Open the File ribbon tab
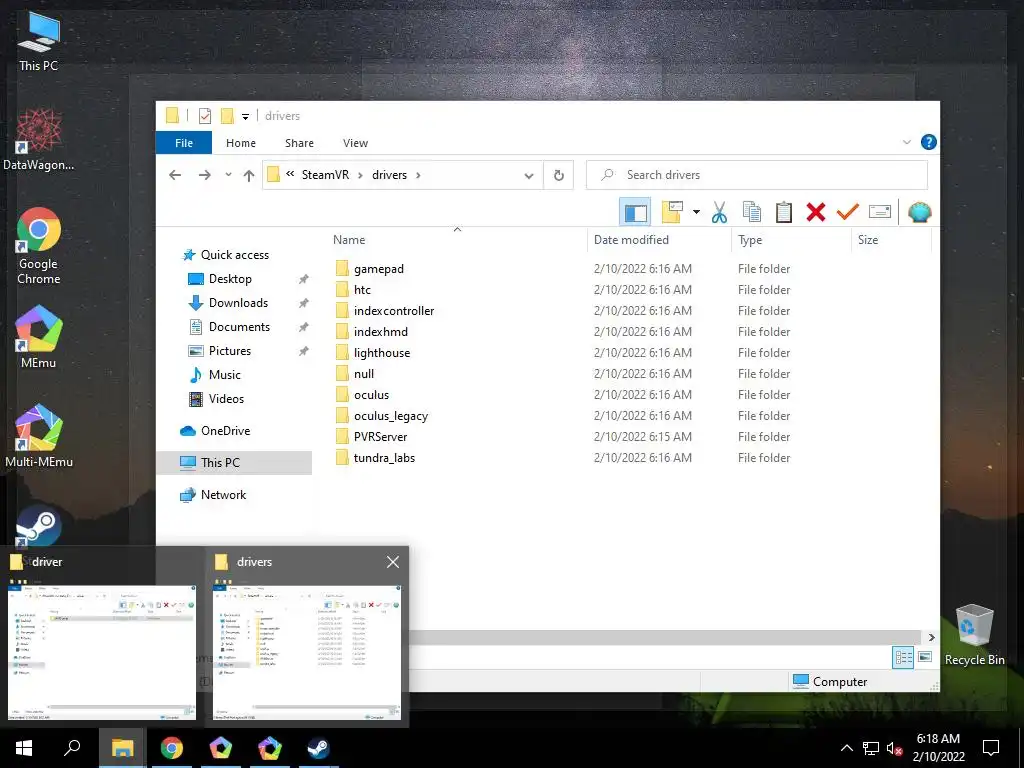1024x768 pixels. coord(184,142)
